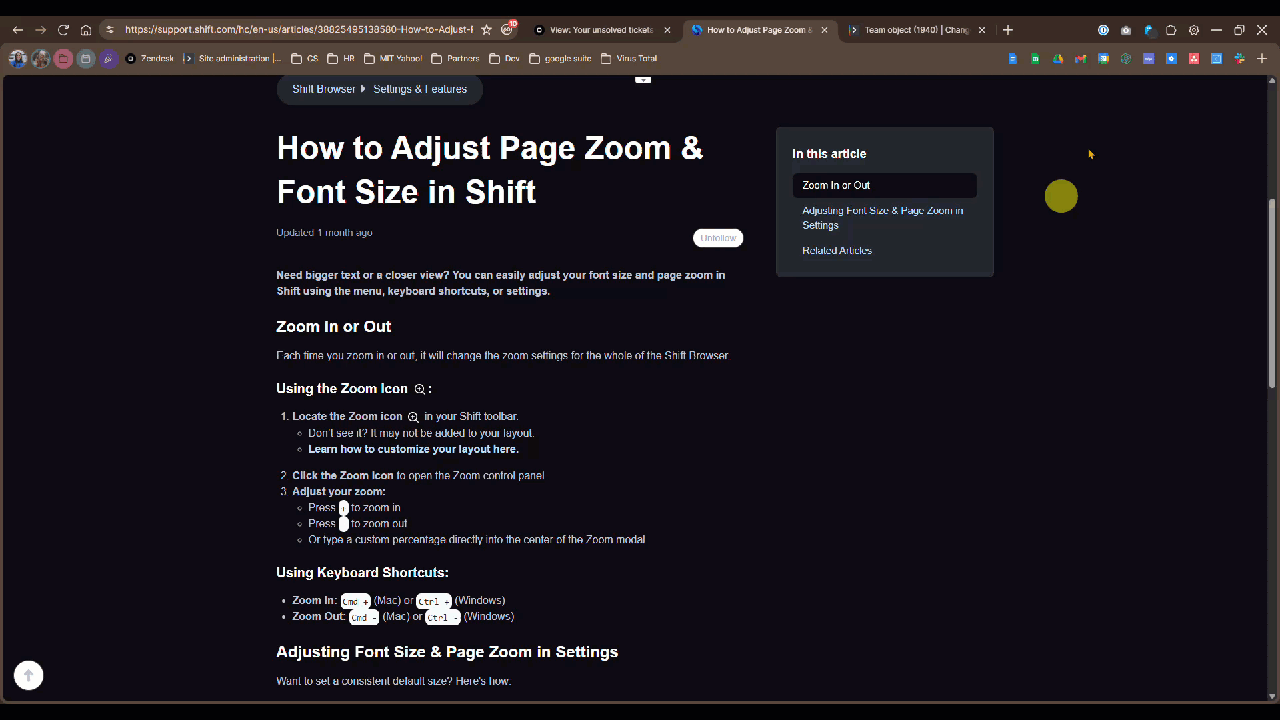Screen dimensions: 1280x720
Task: Open the Gmail app in the Shift toolbar
Action: click(x=1080, y=58)
